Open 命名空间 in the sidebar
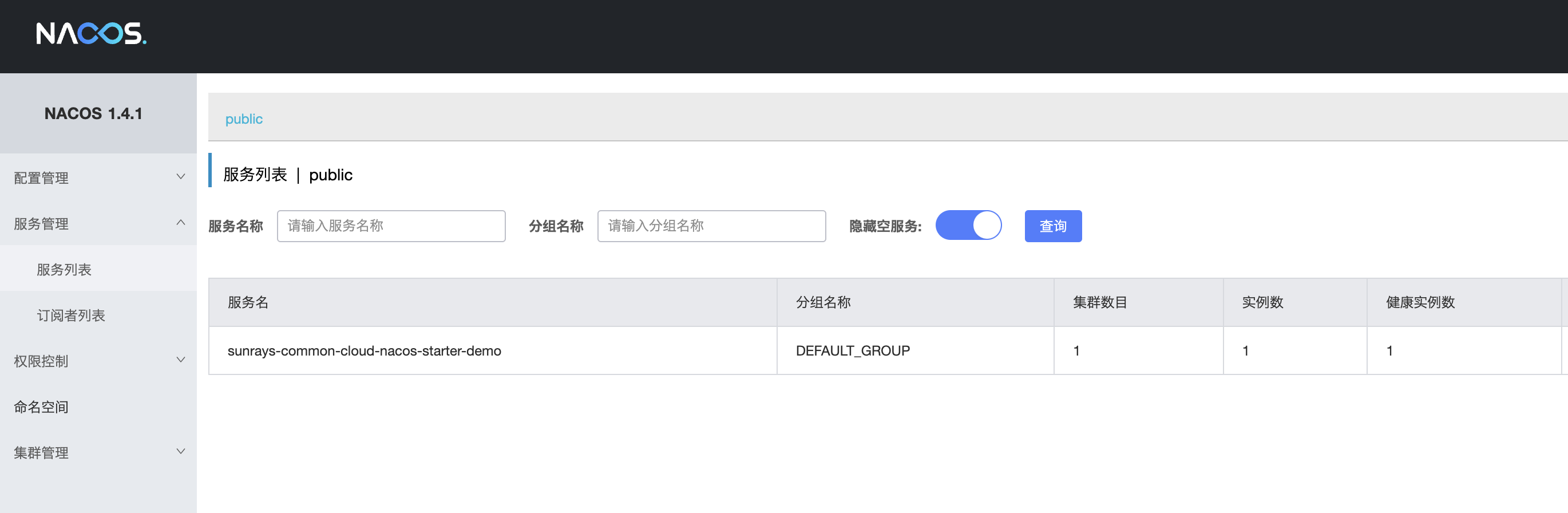The width and height of the screenshot is (1568, 513). [x=98, y=407]
